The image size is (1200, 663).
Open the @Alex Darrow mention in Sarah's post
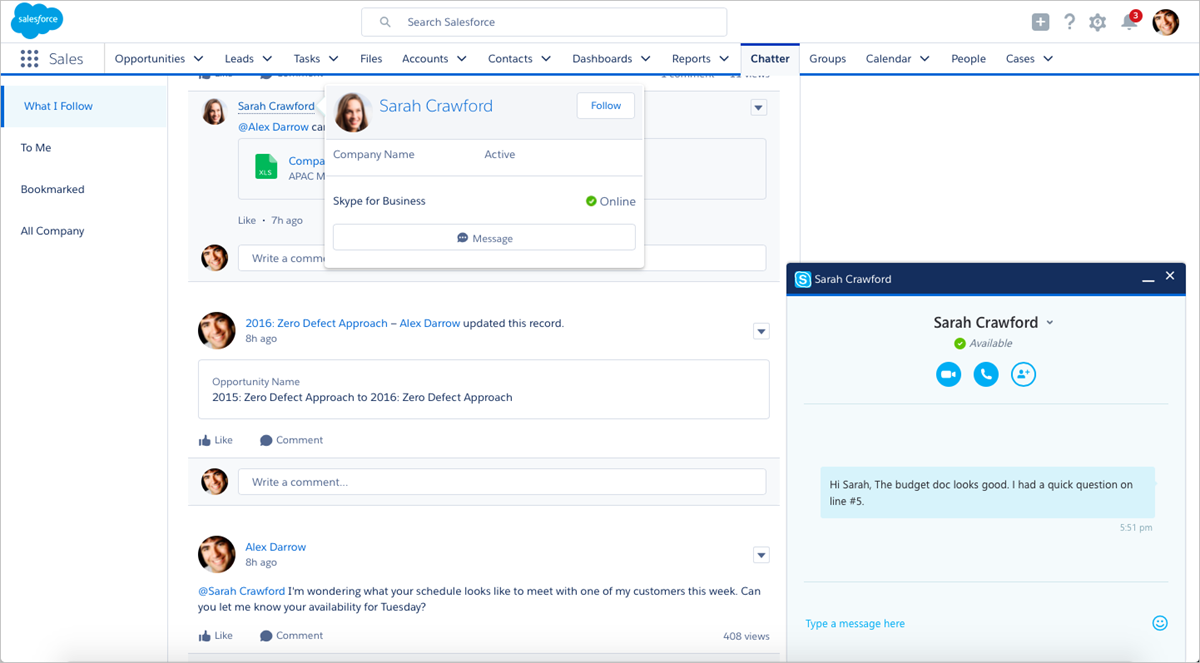click(273, 128)
